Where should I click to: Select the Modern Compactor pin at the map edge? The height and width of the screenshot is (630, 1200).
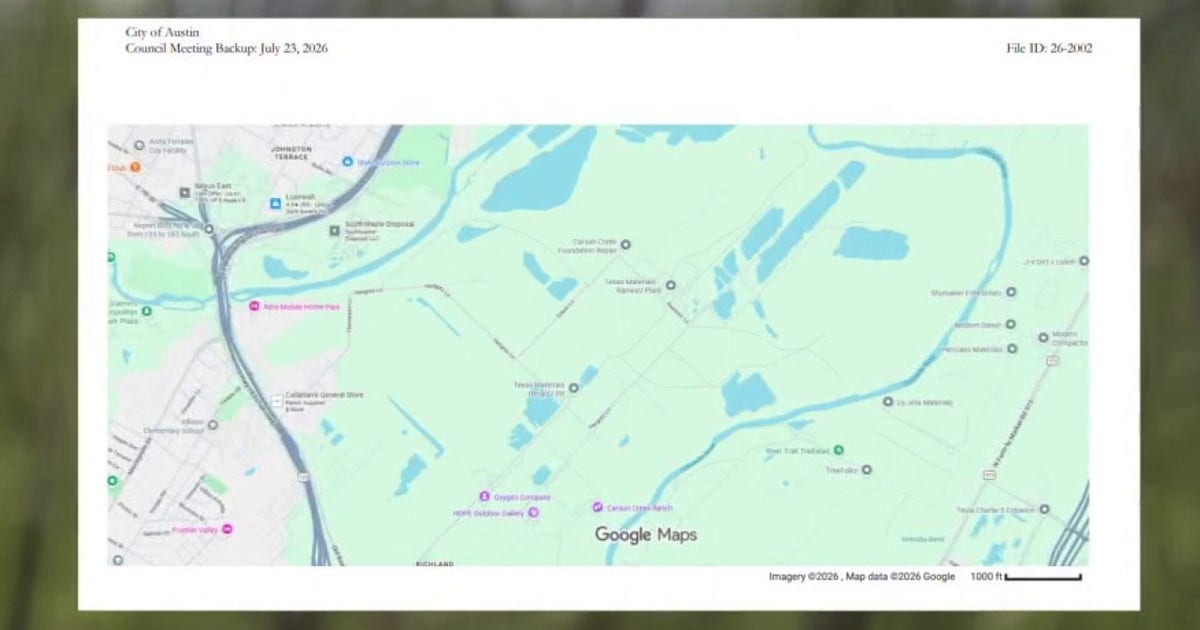click(1043, 337)
